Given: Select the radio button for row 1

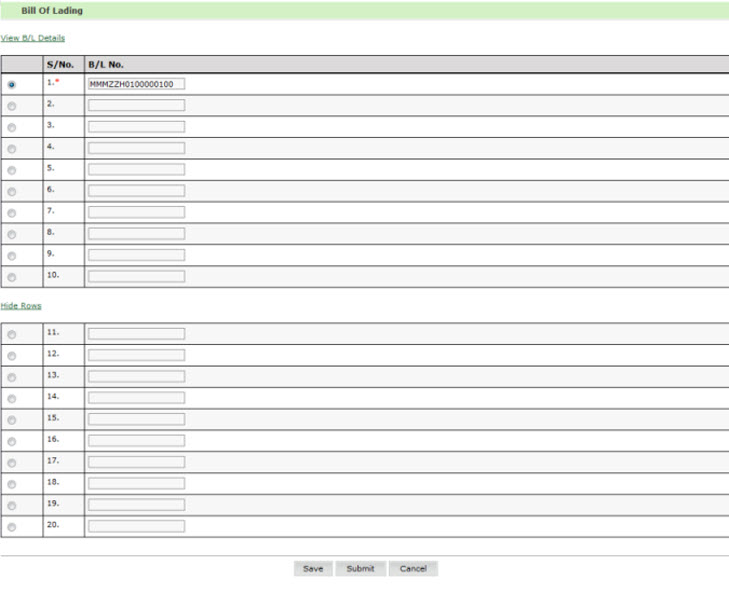Looking at the screenshot, I should click(x=12, y=85).
